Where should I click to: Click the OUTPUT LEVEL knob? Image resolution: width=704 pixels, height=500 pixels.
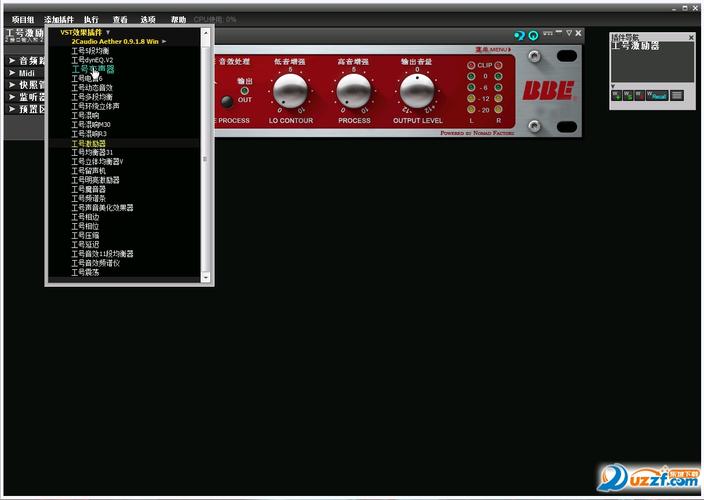coord(417,90)
